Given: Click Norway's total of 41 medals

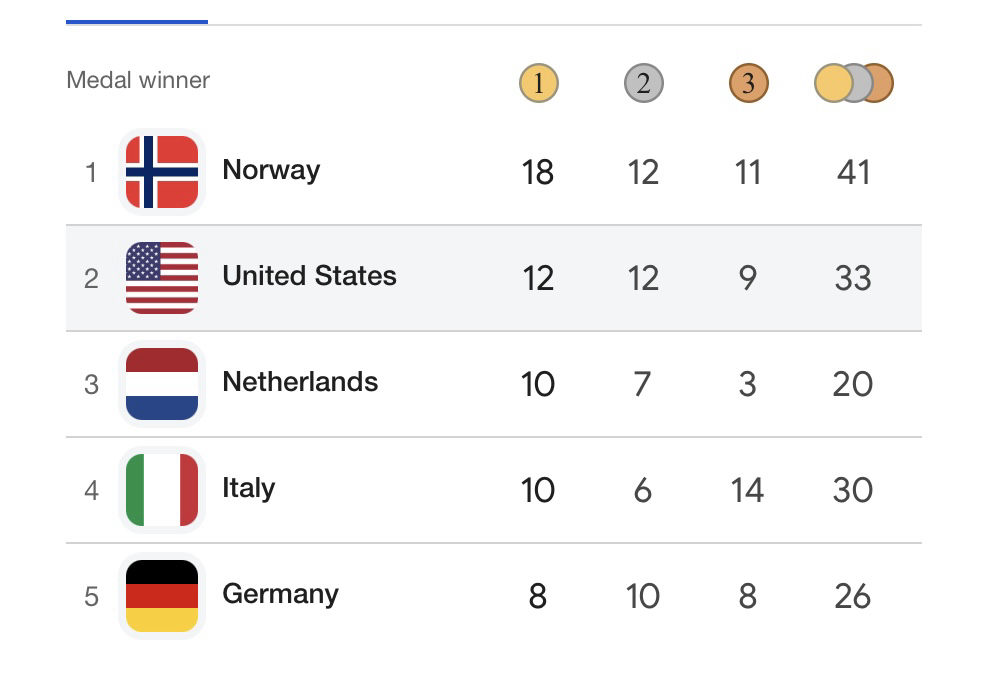Looking at the screenshot, I should coord(853,172).
